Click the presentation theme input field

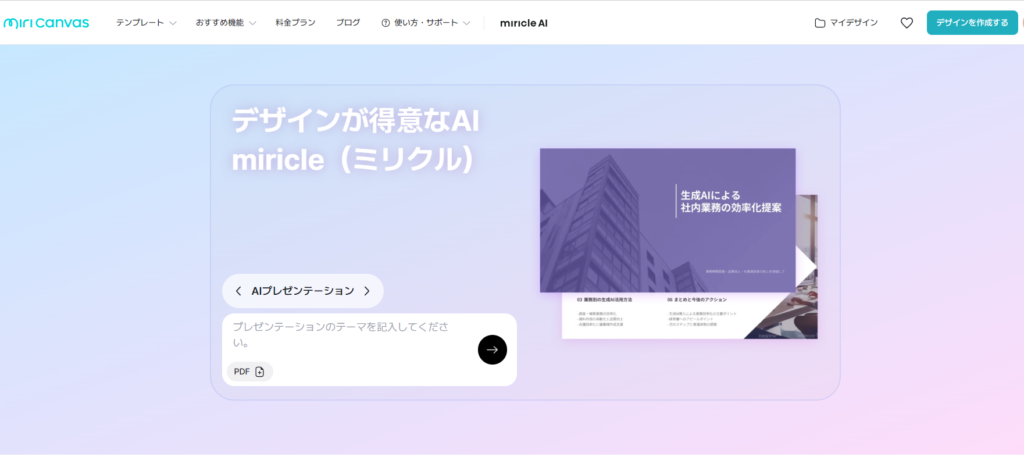click(x=345, y=334)
